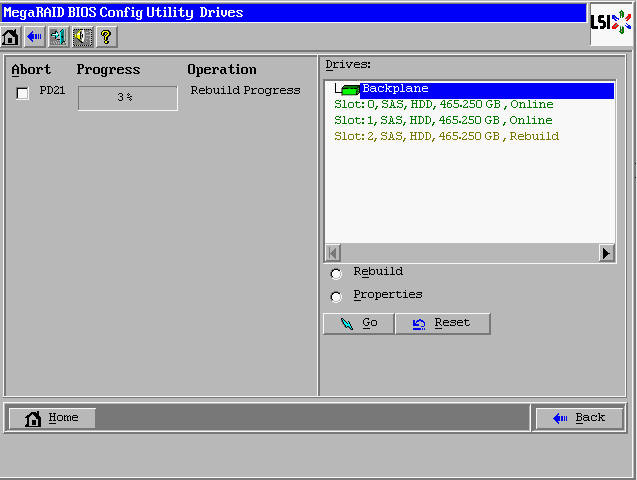Screen dimensions: 637x480
Task: Click the MegaRAID BIOS Config Utility title
Action: coord(123,13)
